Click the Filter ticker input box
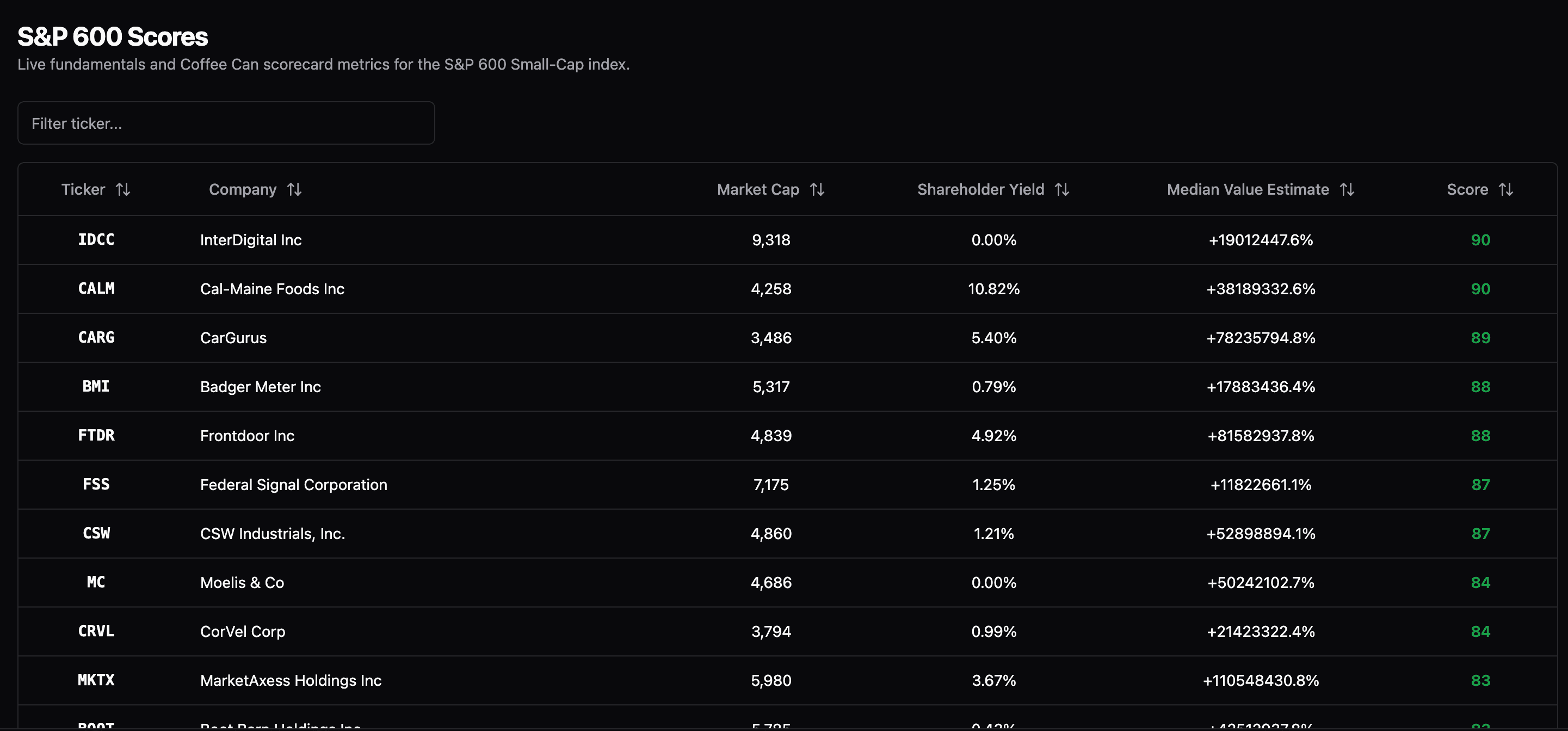Viewport: 1568px width, 731px height. coord(226,123)
